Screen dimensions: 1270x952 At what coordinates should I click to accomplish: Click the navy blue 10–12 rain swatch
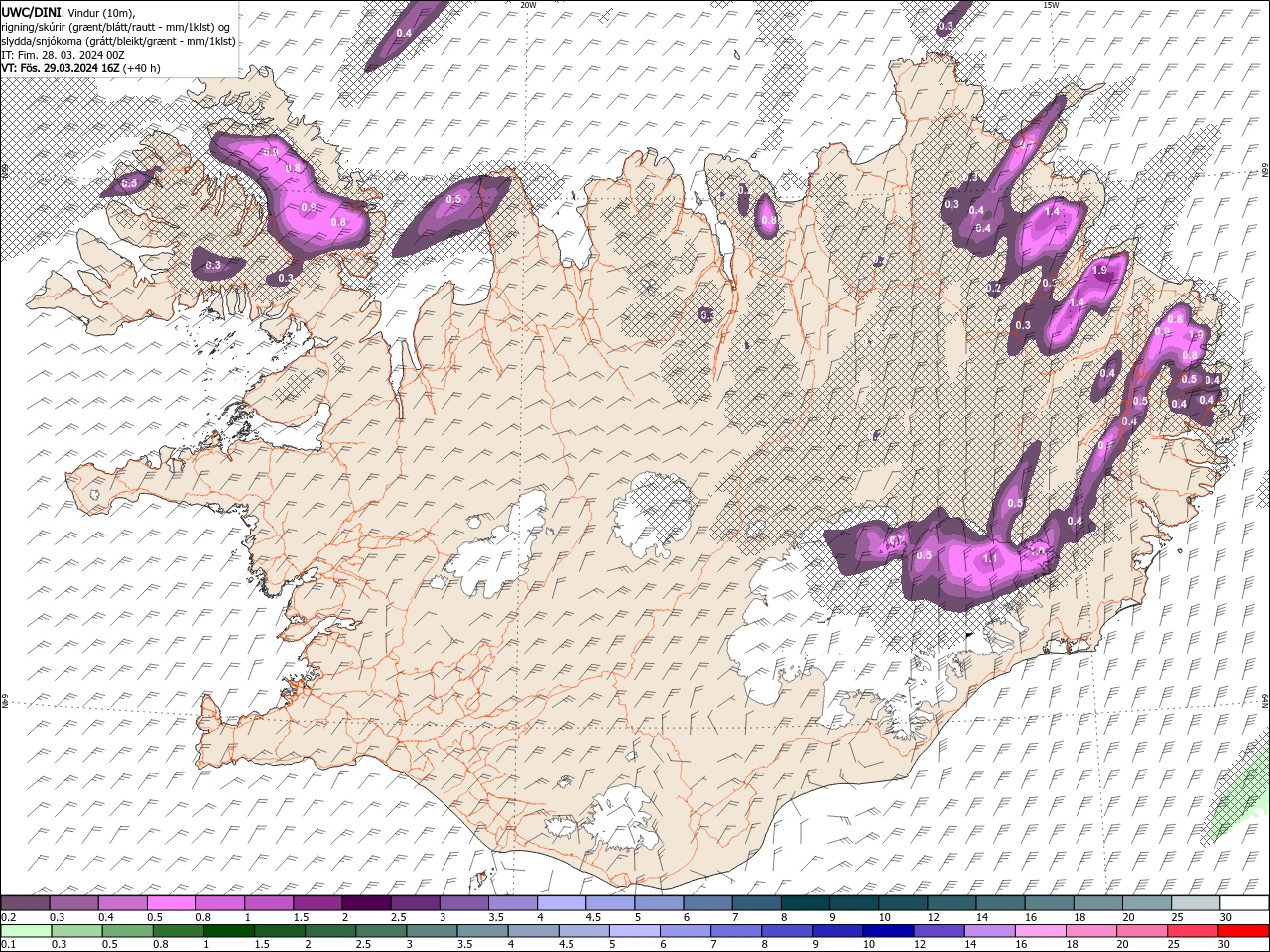tap(888, 931)
